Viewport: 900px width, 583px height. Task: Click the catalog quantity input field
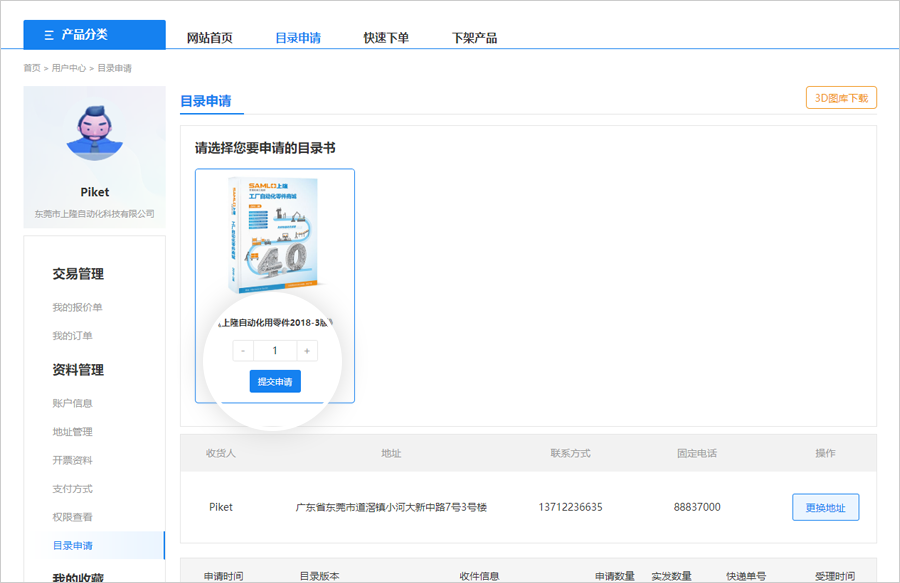click(x=275, y=351)
